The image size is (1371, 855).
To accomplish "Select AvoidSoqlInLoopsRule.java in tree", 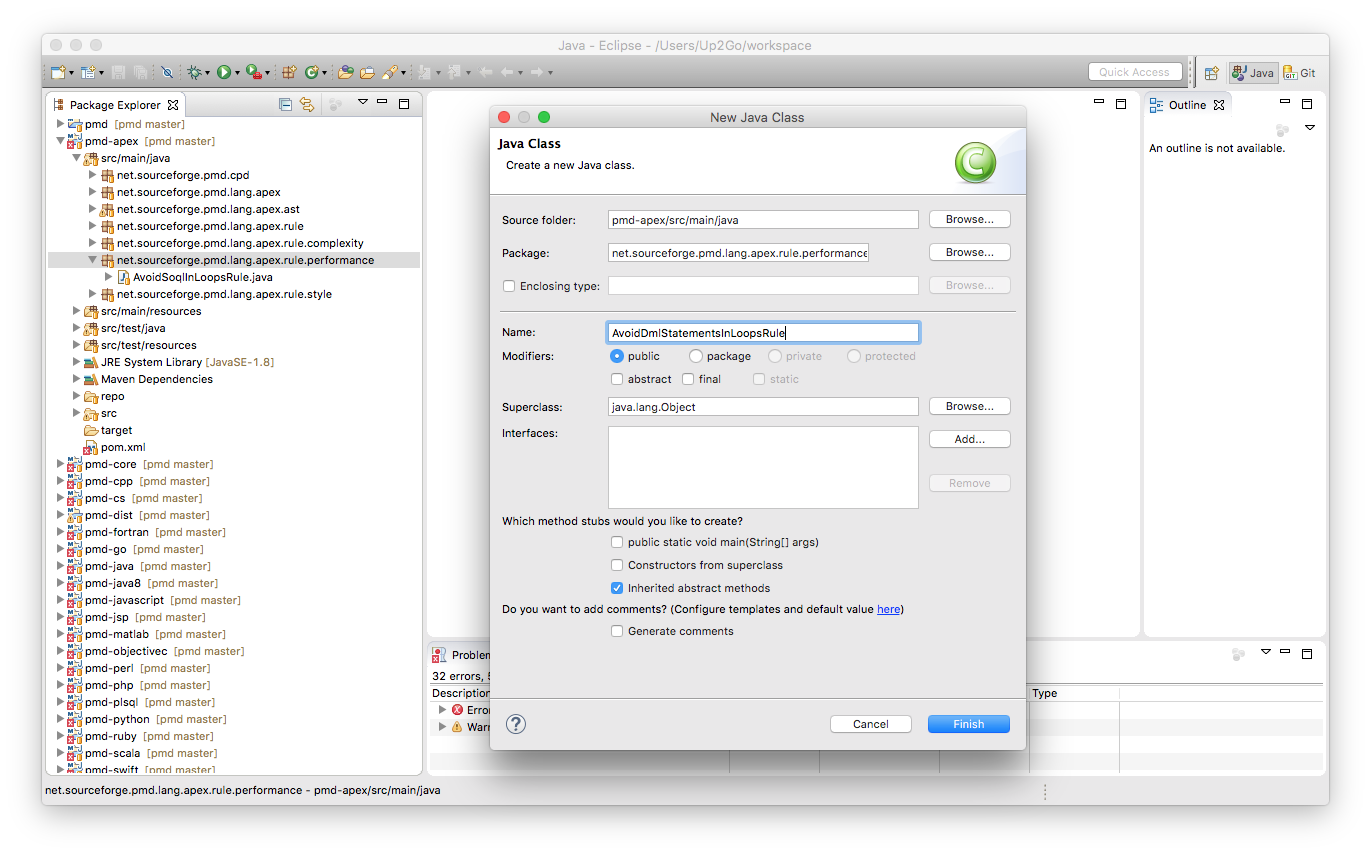I will pos(202,277).
